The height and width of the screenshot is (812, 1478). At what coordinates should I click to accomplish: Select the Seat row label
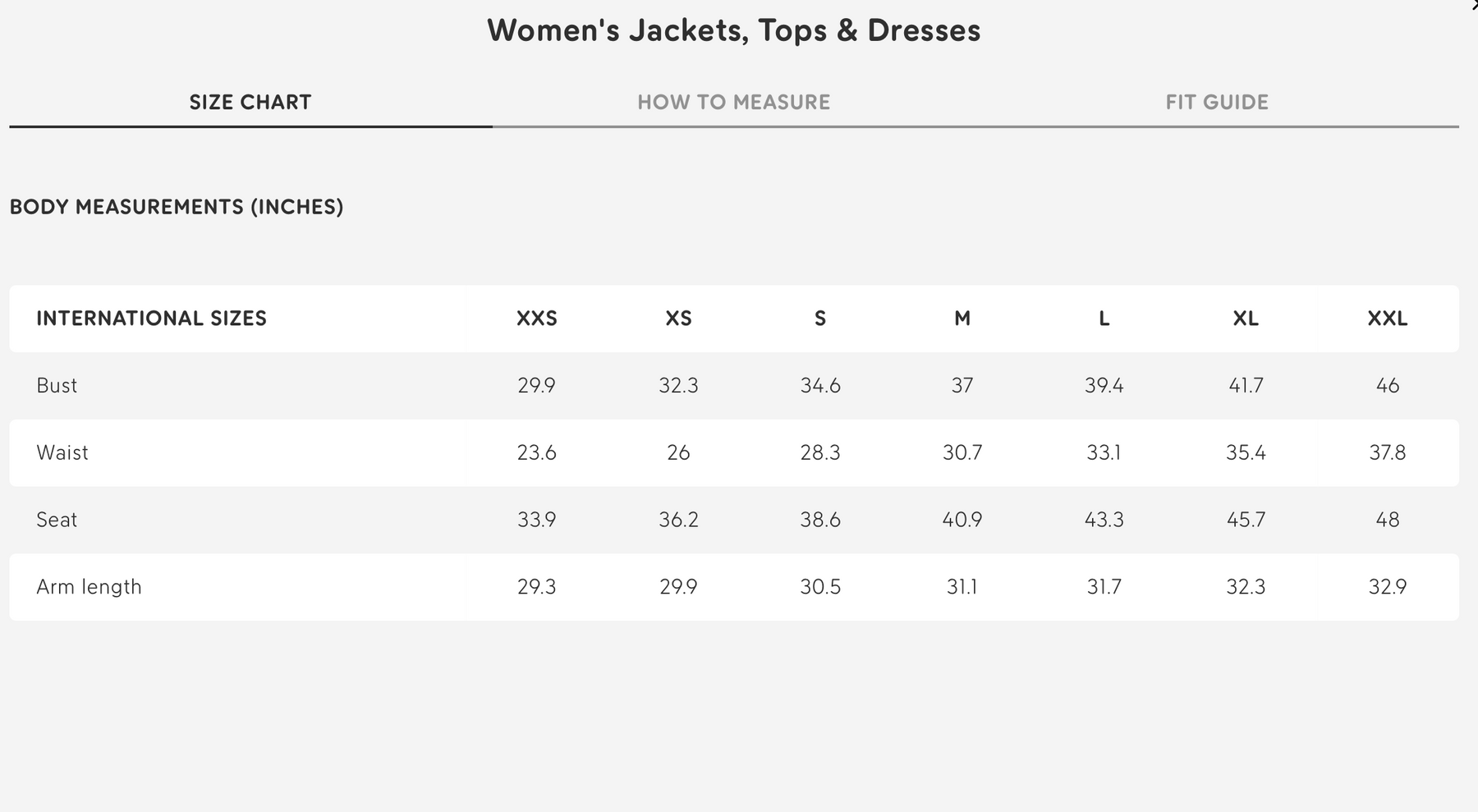pos(57,520)
